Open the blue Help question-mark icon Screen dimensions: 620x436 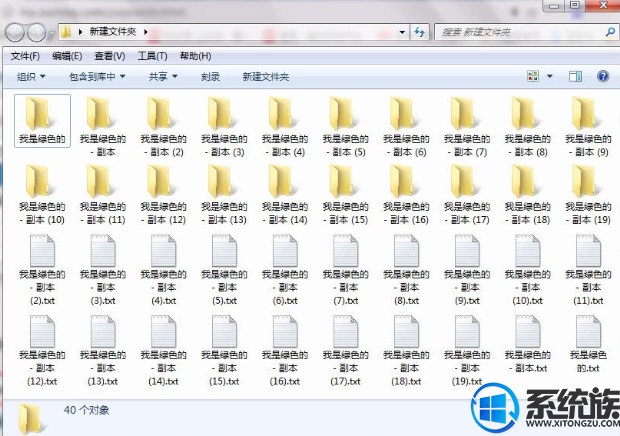[603, 76]
